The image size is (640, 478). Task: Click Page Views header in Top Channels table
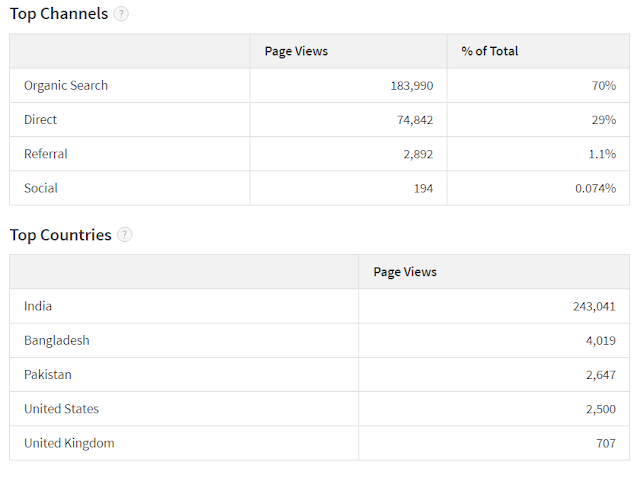(x=296, y=51)
